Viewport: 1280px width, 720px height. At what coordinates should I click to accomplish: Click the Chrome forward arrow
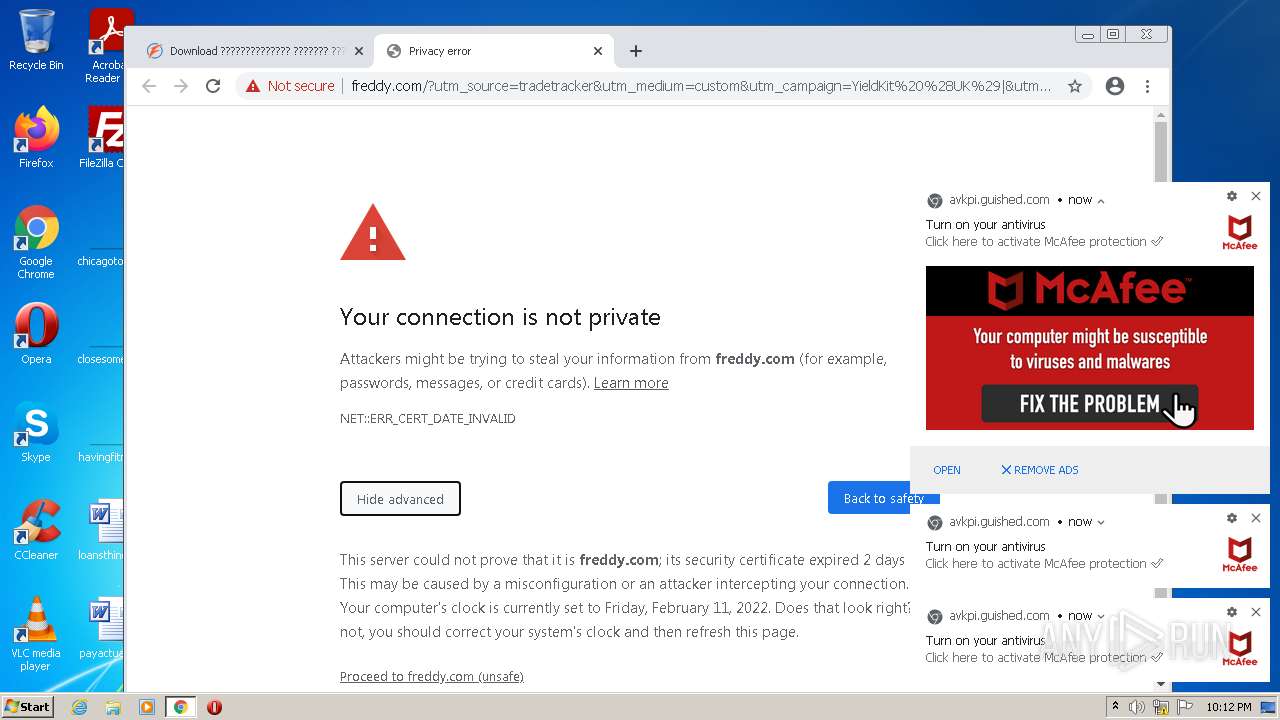click(x=181, y=86)
